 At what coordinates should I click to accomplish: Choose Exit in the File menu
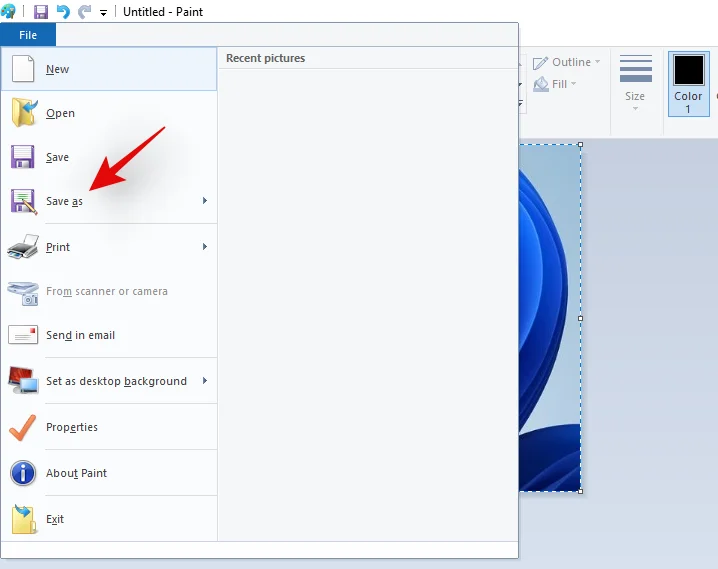109,519
